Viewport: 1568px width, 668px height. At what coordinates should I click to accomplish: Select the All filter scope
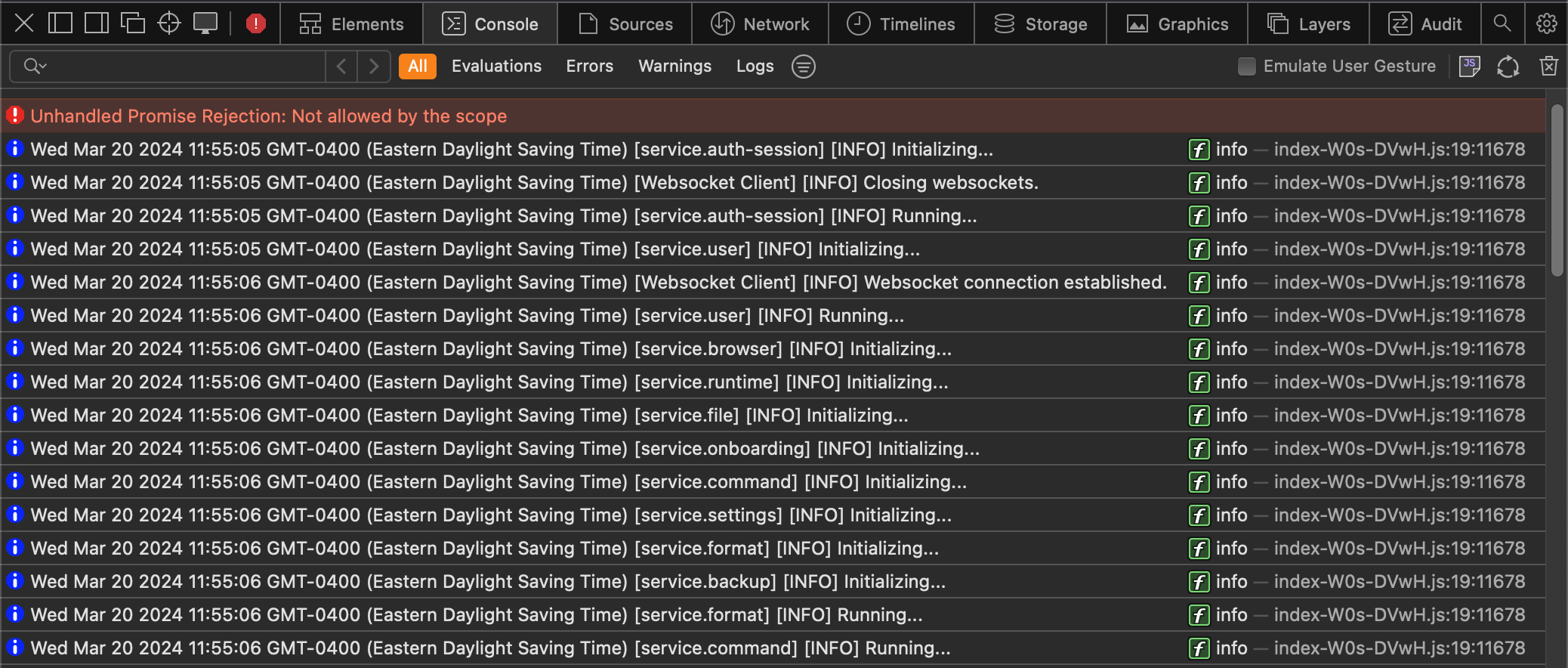coord(418,66)
